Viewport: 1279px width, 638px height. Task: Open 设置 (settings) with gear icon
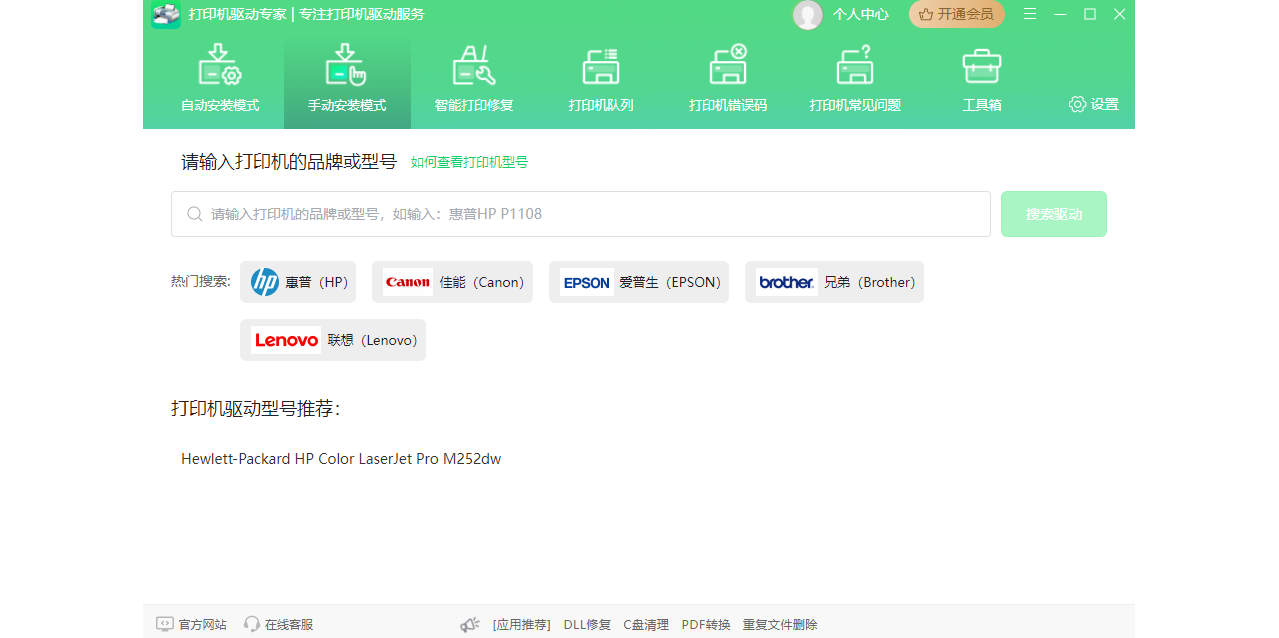1093,104
